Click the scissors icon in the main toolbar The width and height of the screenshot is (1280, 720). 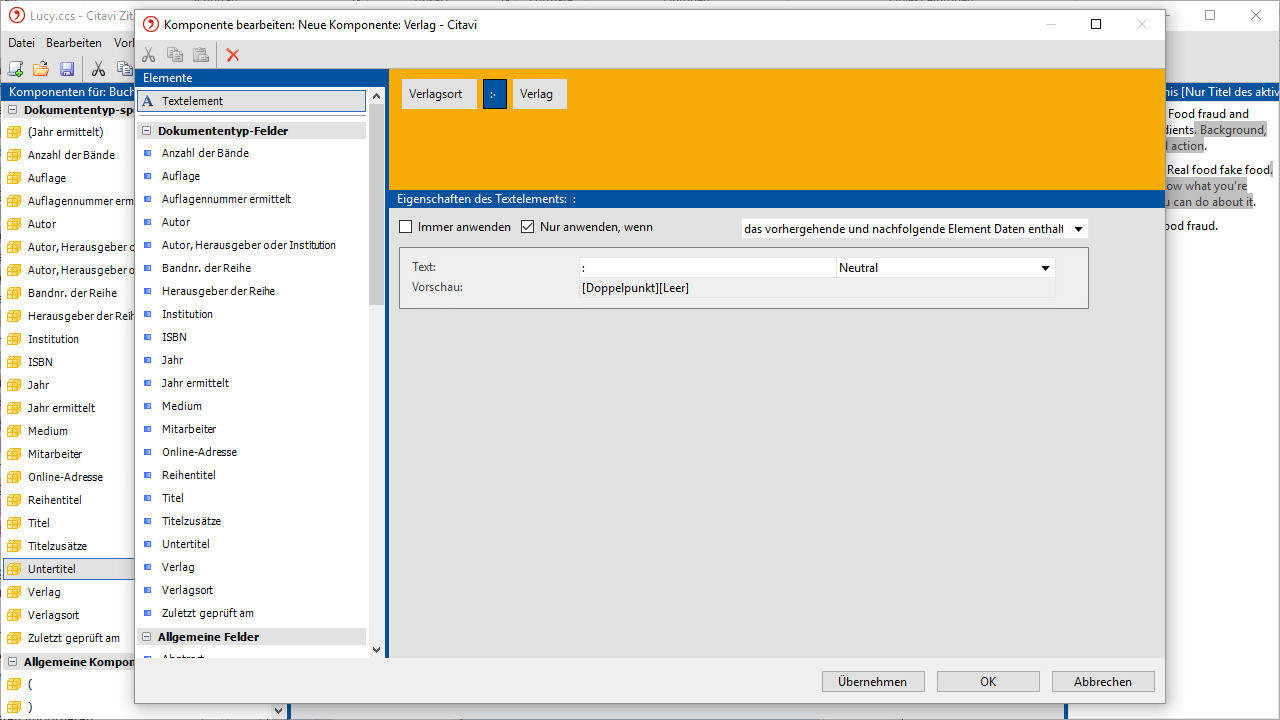click(98, 69)
